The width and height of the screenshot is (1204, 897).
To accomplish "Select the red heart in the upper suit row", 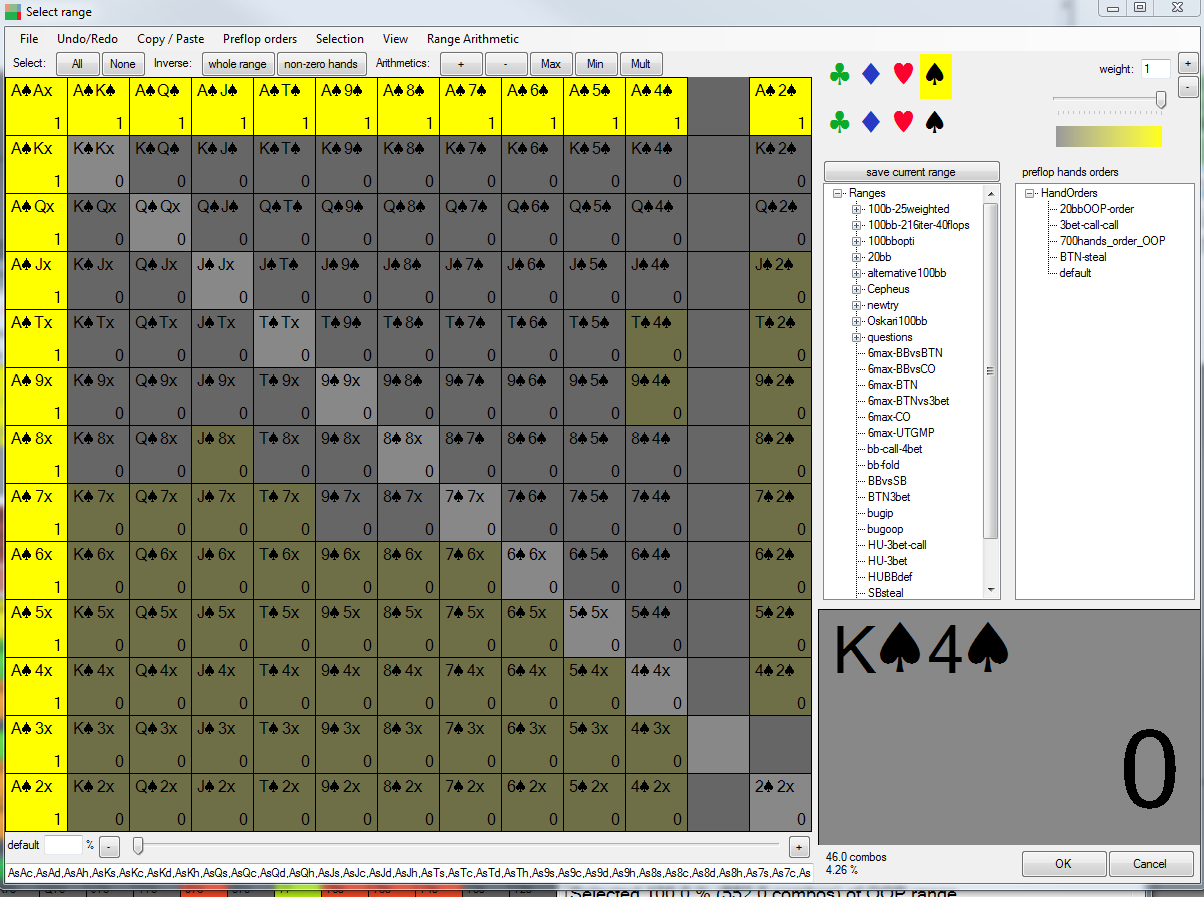I will 903,74.
